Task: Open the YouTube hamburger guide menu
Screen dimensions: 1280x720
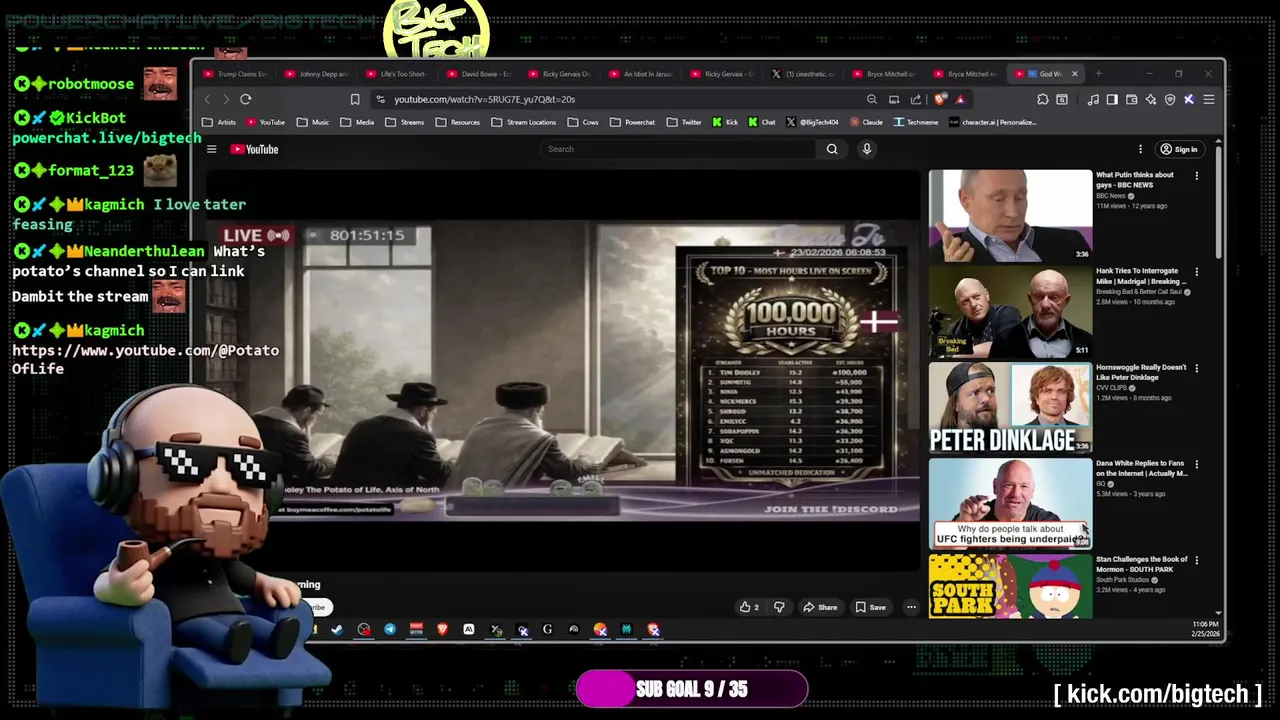Action: coord(211,149)
